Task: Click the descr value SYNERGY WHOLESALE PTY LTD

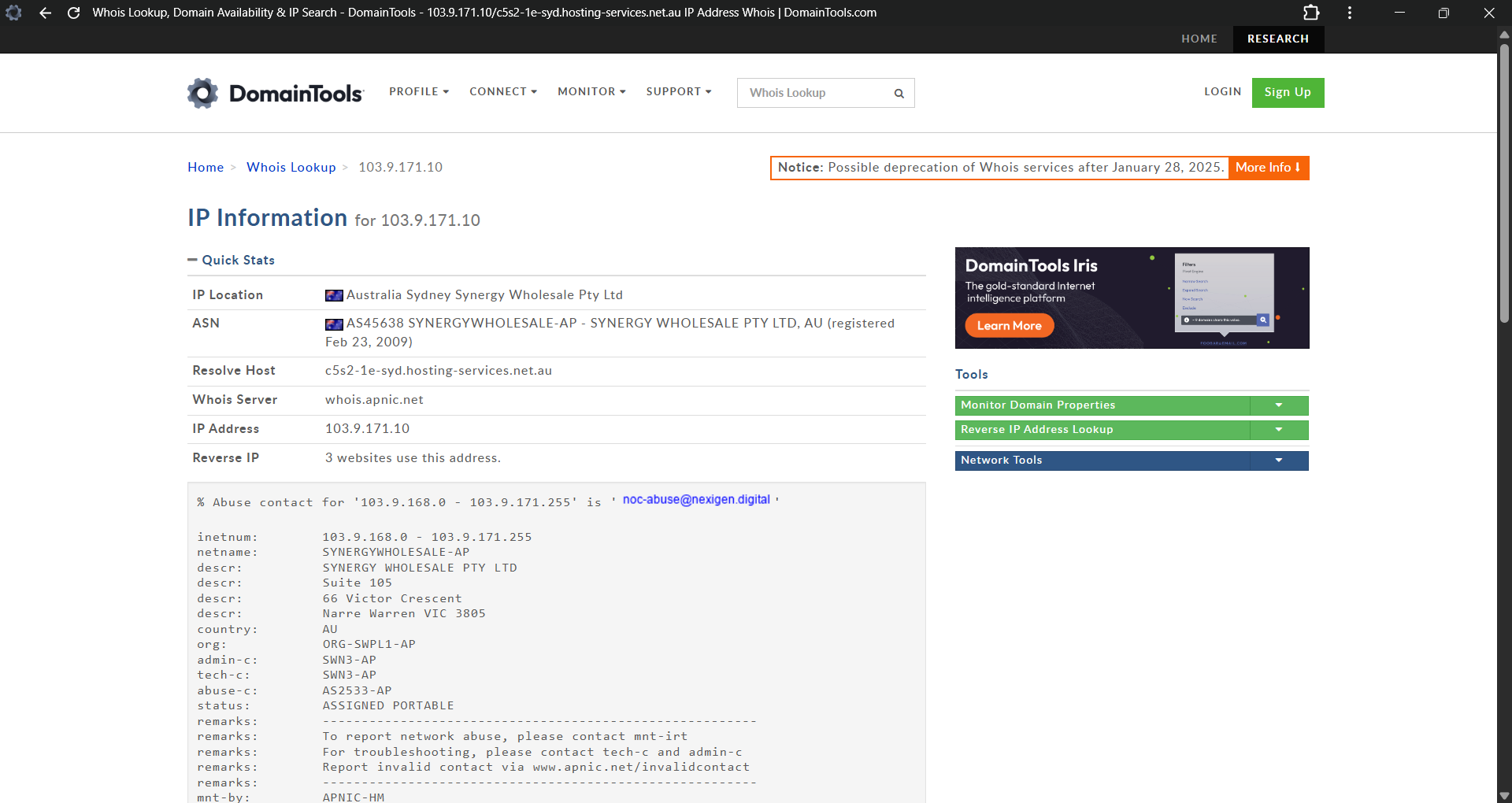Action: [x=420, y=568]
